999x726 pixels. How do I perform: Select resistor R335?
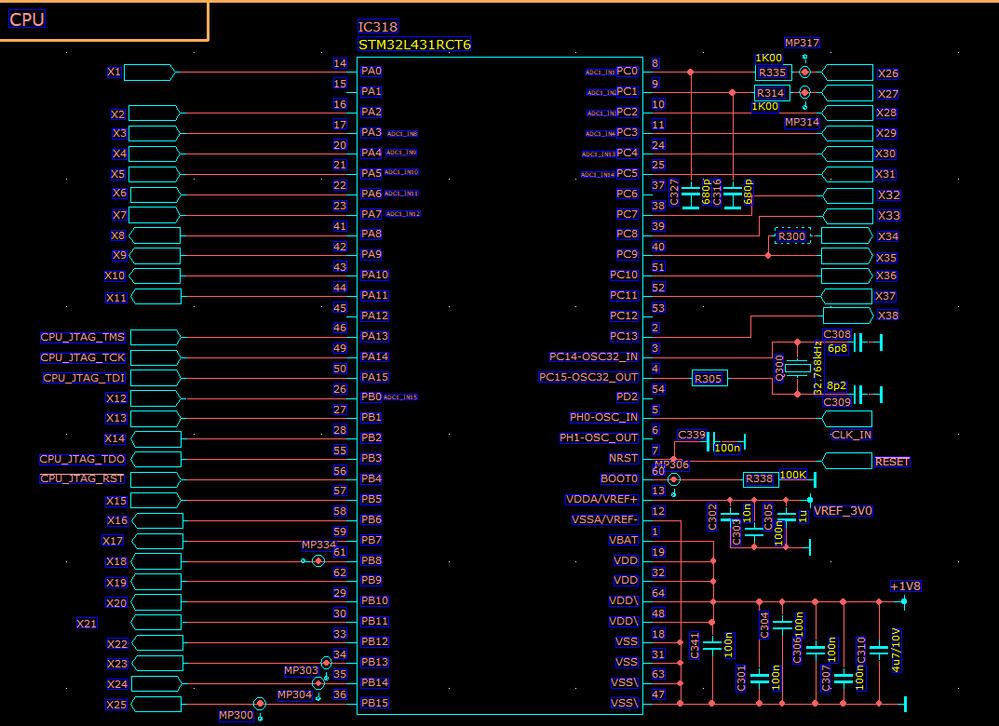[x=773, y=73]
